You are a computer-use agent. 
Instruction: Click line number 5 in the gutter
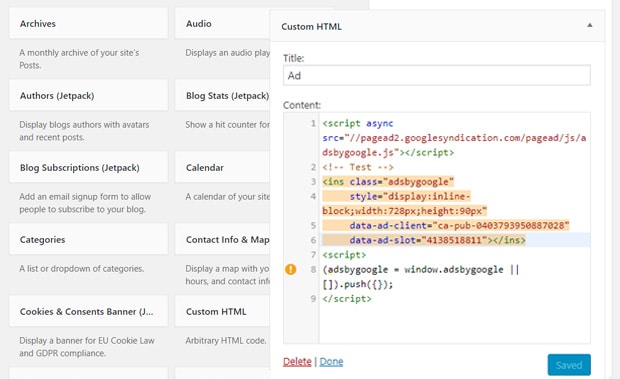point(313,225)
